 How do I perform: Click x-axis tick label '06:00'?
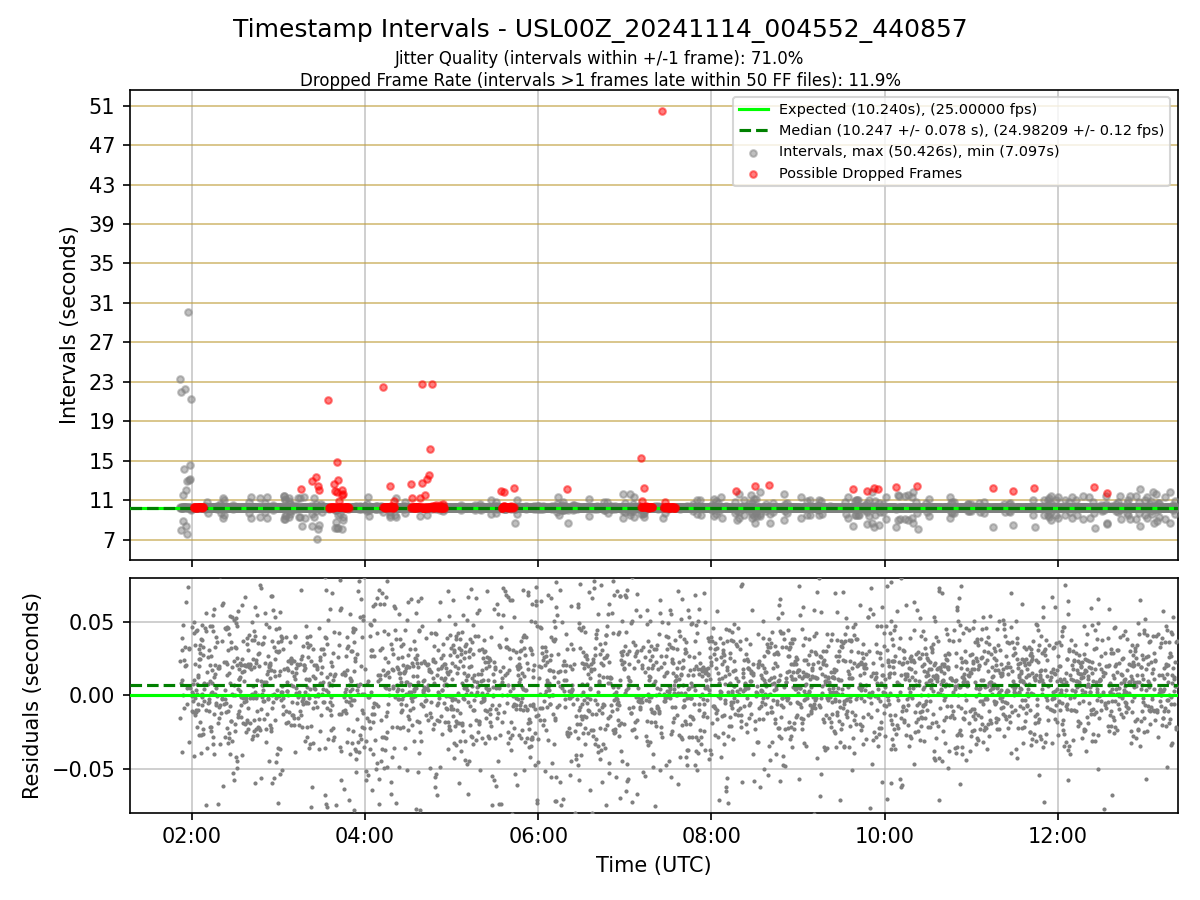tap(538, 835)
